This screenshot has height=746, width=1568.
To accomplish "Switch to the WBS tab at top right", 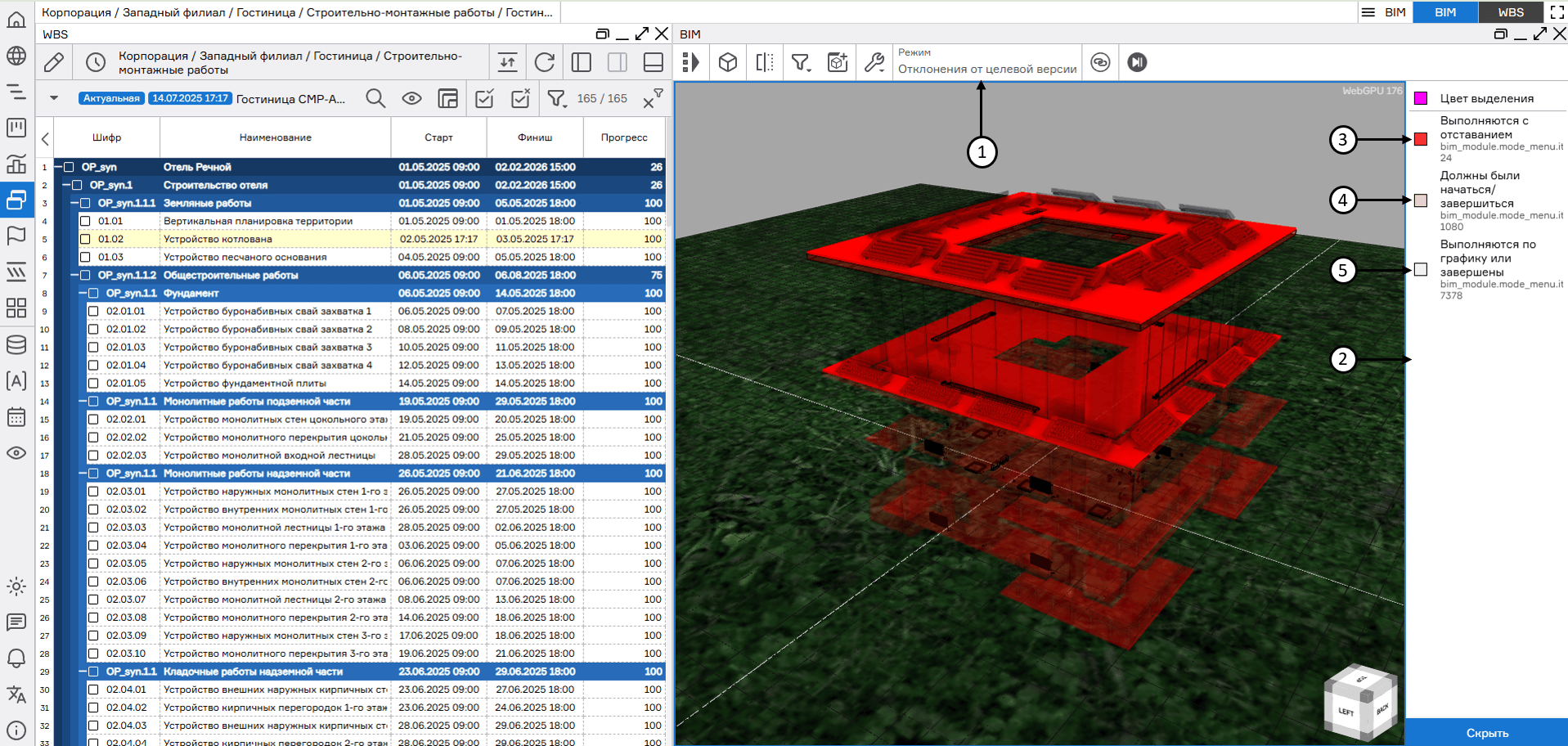I will [1510, 12].
